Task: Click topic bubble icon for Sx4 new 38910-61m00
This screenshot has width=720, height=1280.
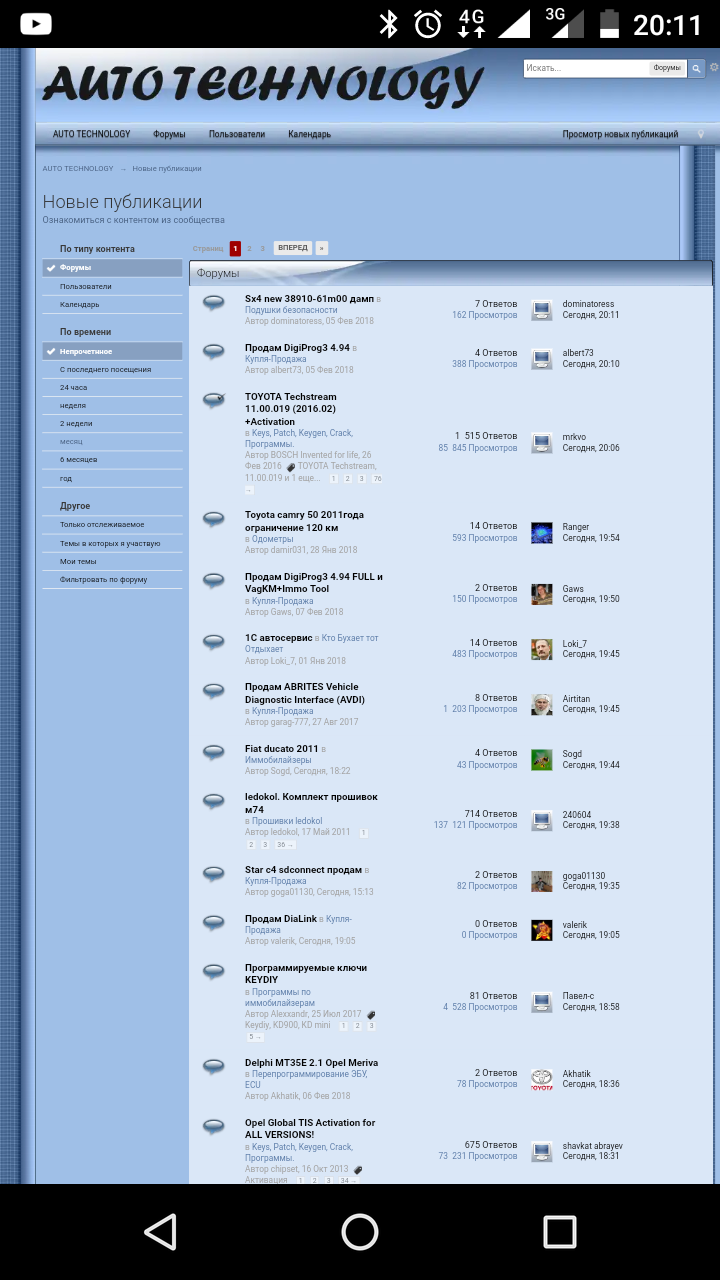Action: pos(213,303)
